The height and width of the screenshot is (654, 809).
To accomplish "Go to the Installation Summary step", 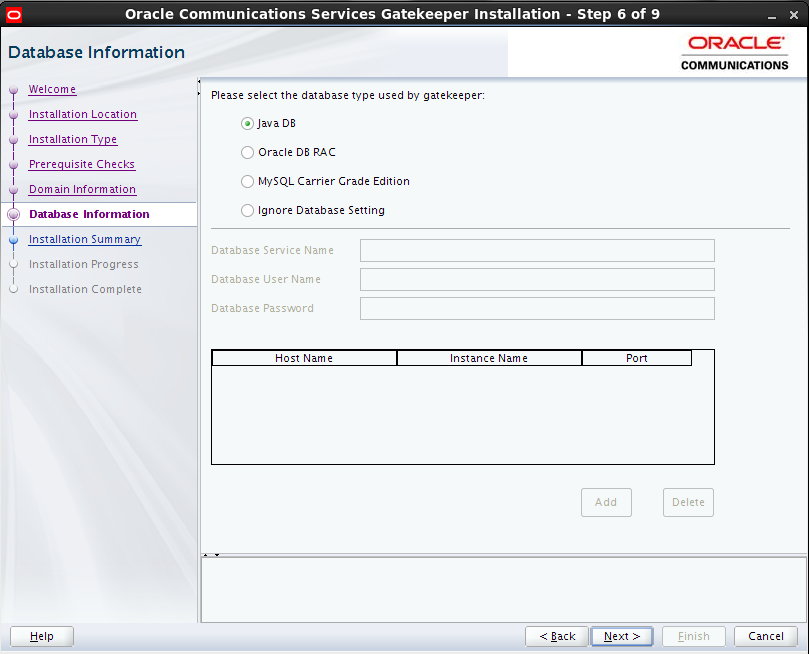I will click(x=85, y=239).
